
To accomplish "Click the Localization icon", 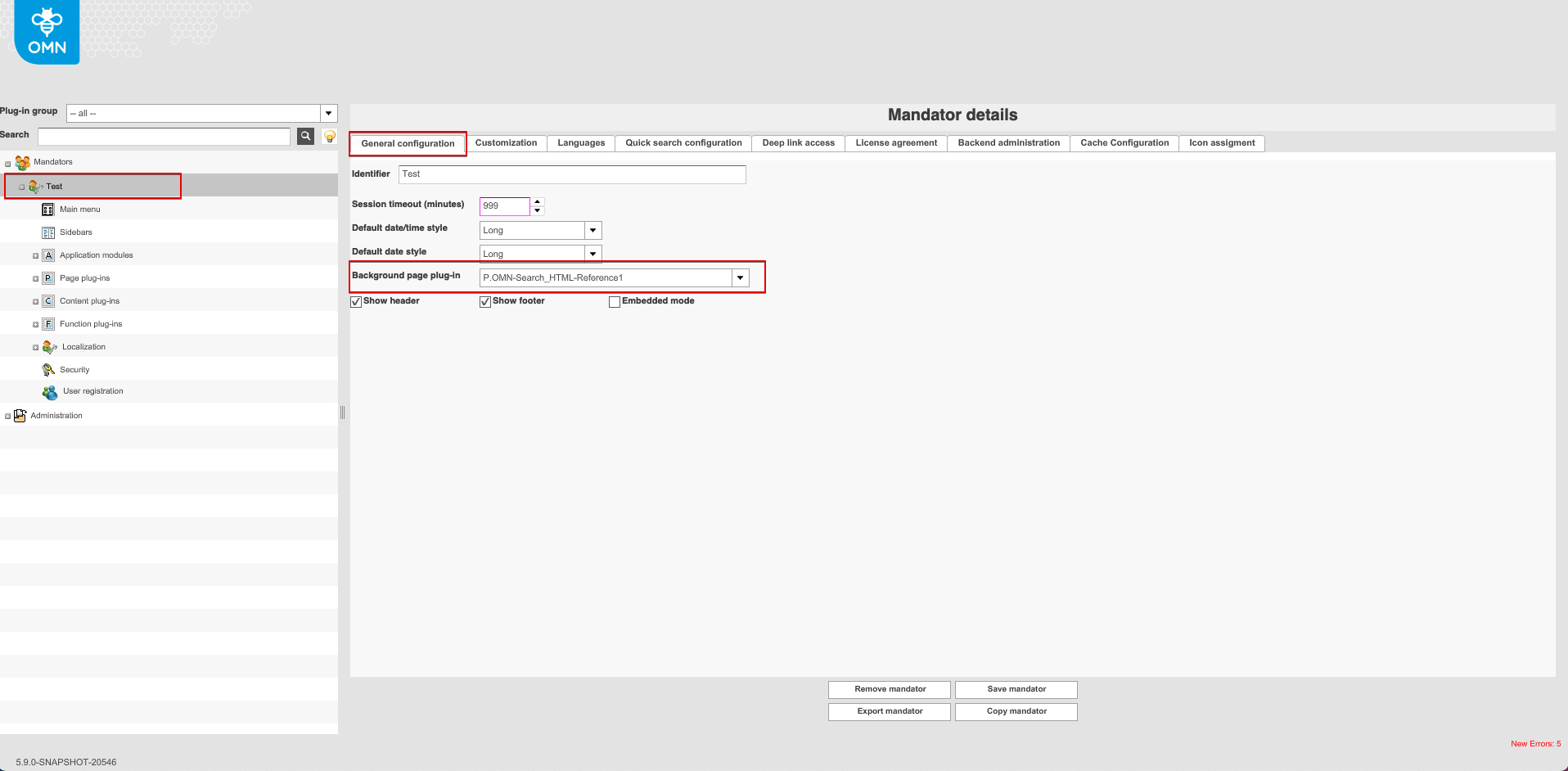I will tap(50, 347).
